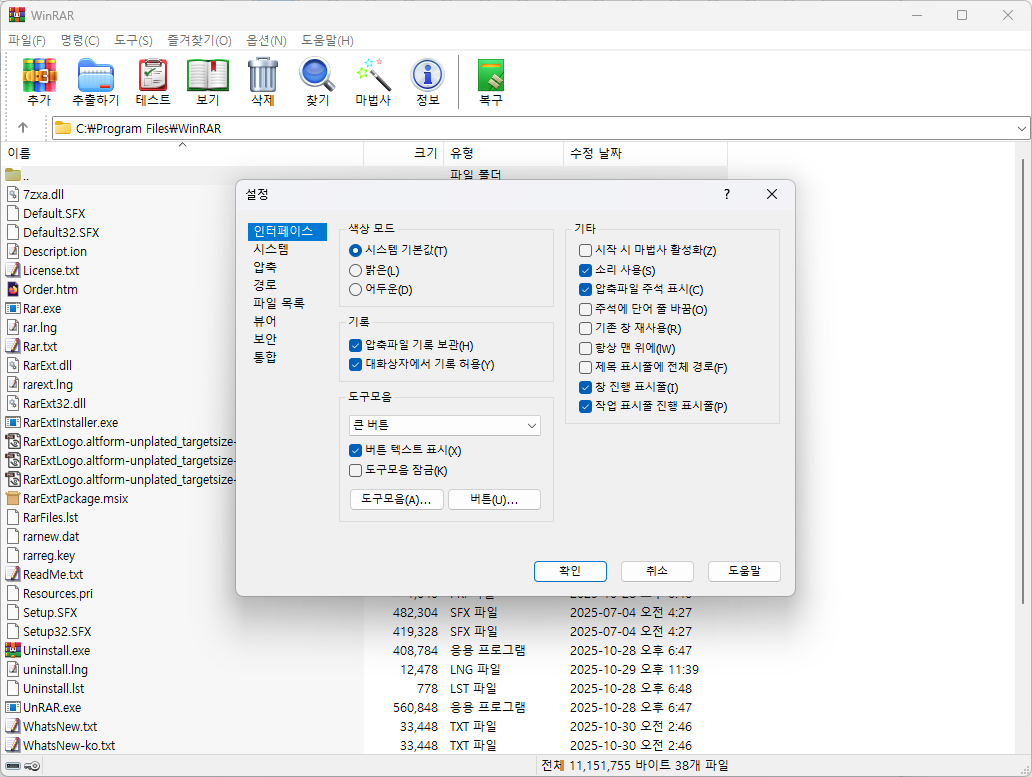Click the 삭제 (Delete) trash icon
This screenshot has width=1032, height=777.
tap(263, 75)
